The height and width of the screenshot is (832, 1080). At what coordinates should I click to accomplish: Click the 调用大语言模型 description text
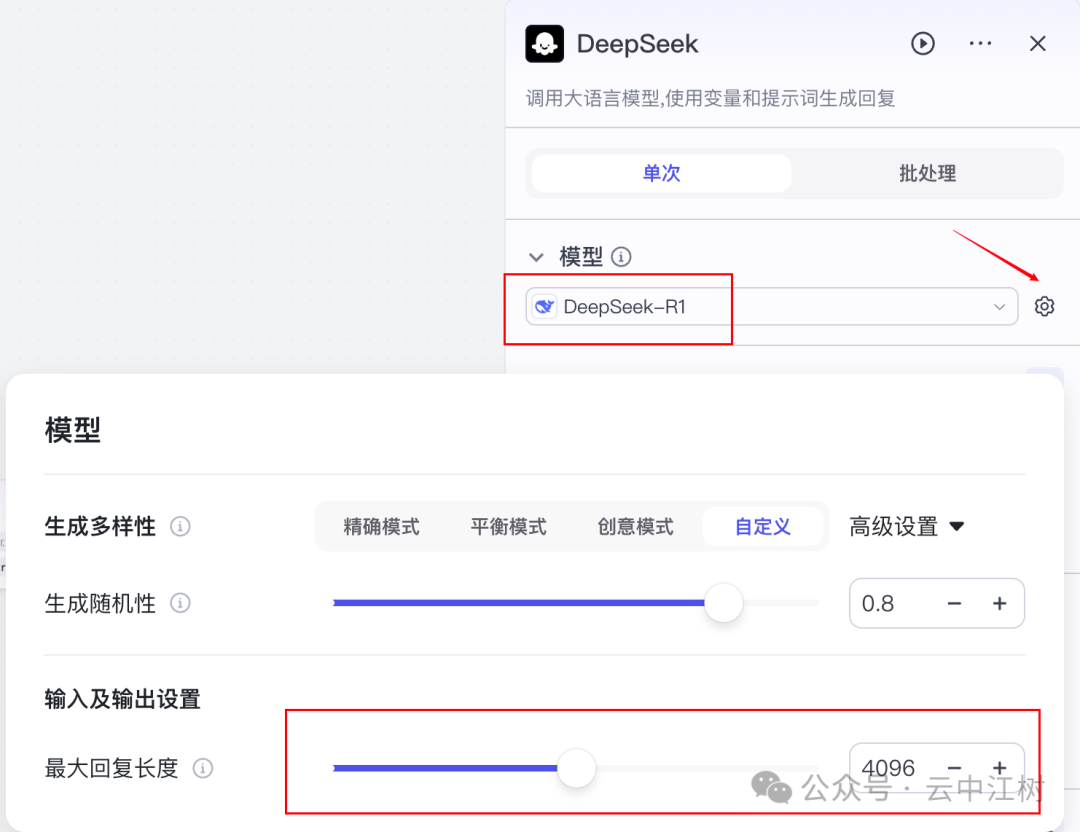click(x=710, y=98)
